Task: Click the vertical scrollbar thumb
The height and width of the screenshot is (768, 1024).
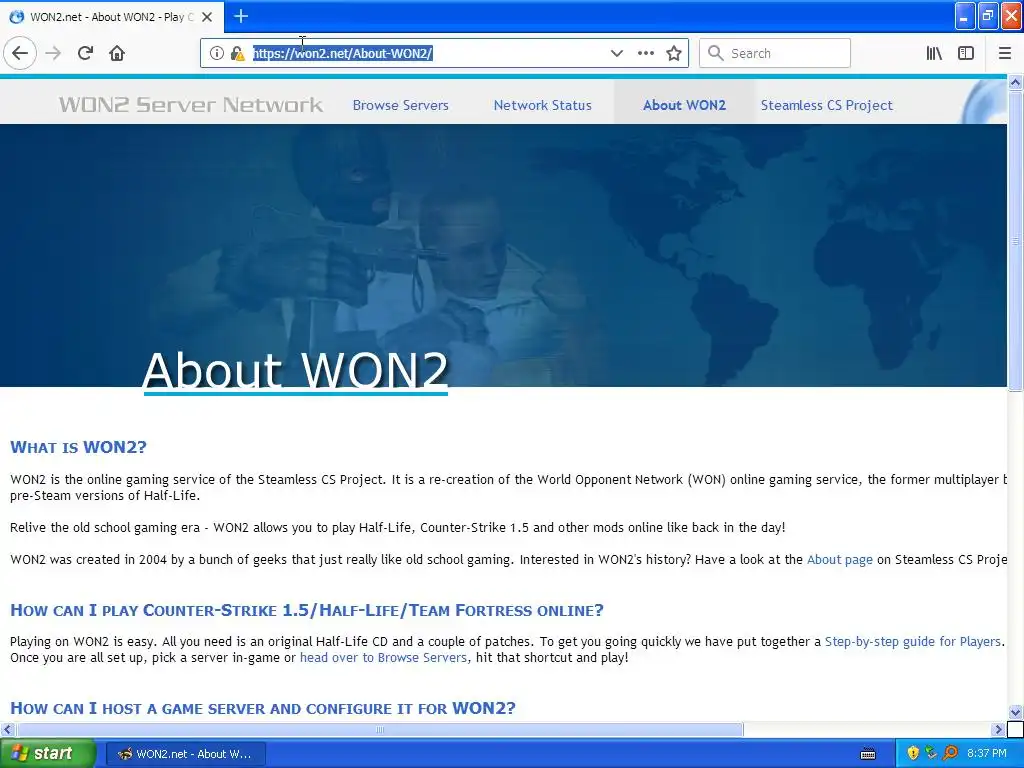Action: [x=1015, y=242]
